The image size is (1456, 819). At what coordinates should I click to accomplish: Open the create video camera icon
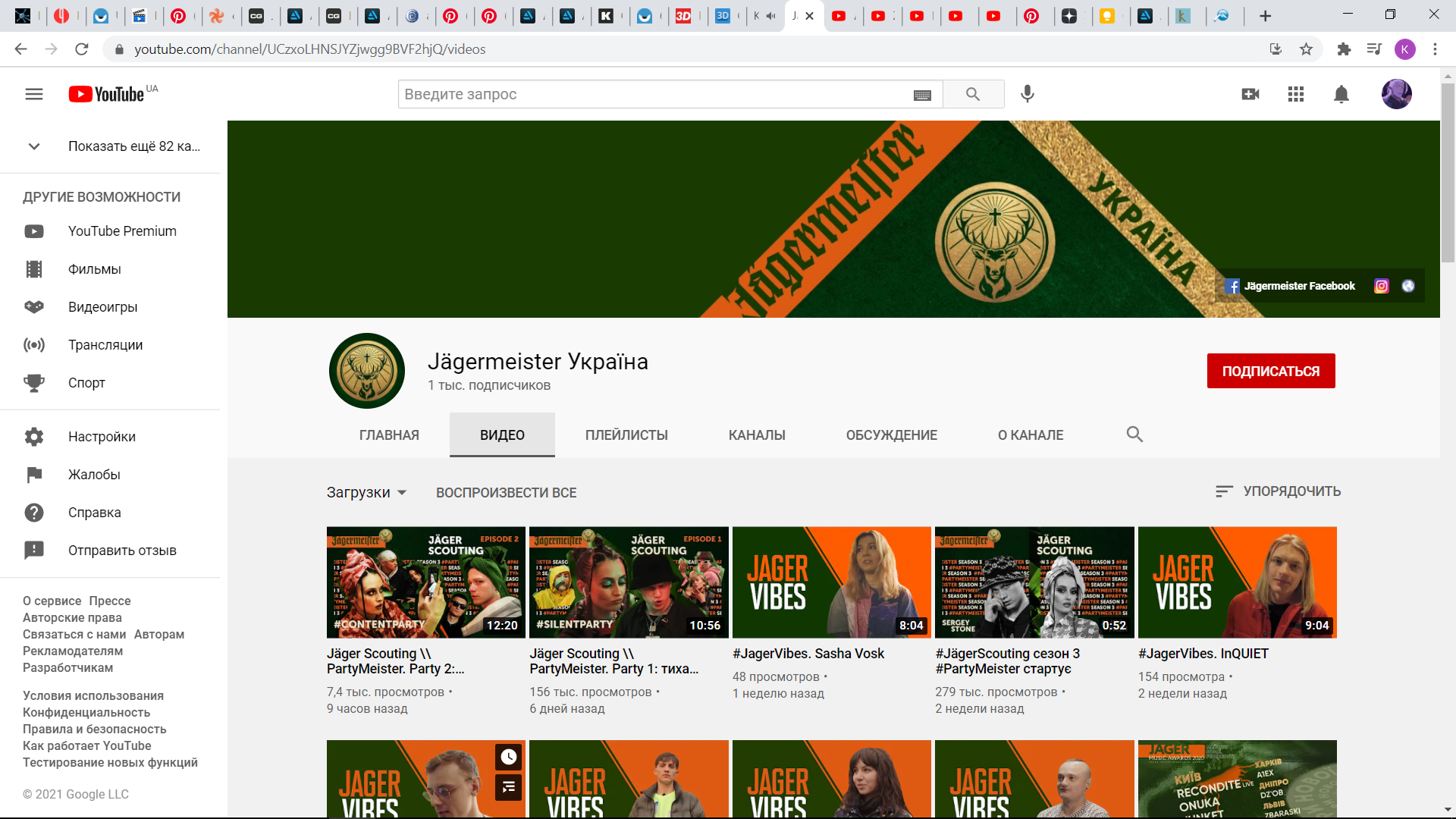click(x=1250, y=94)
